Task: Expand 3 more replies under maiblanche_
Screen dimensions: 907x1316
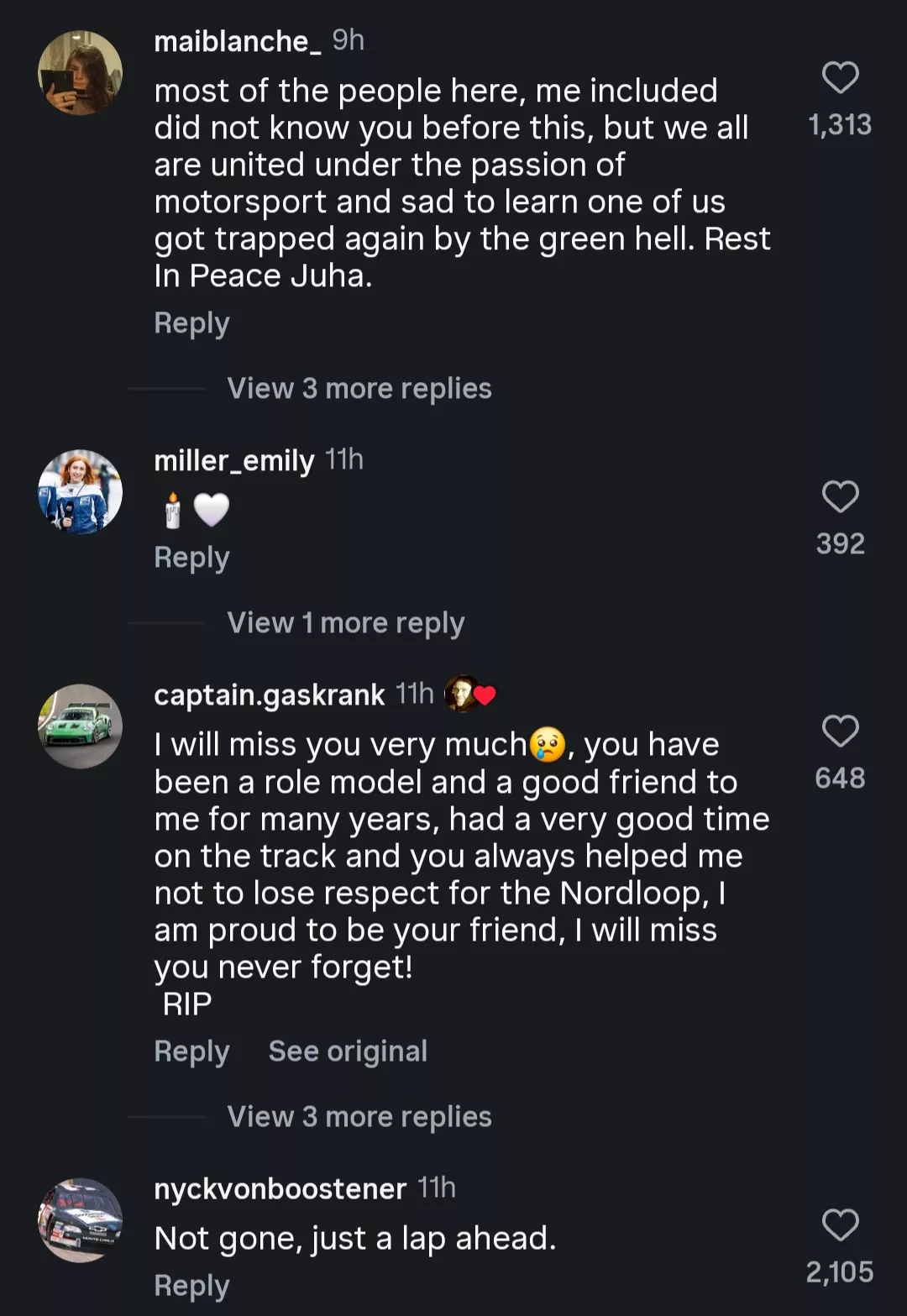Action: (359, 388)
